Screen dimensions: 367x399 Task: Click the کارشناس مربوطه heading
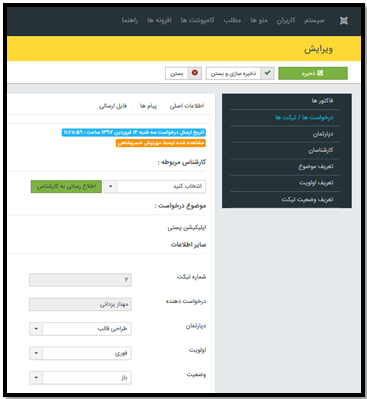182,162
